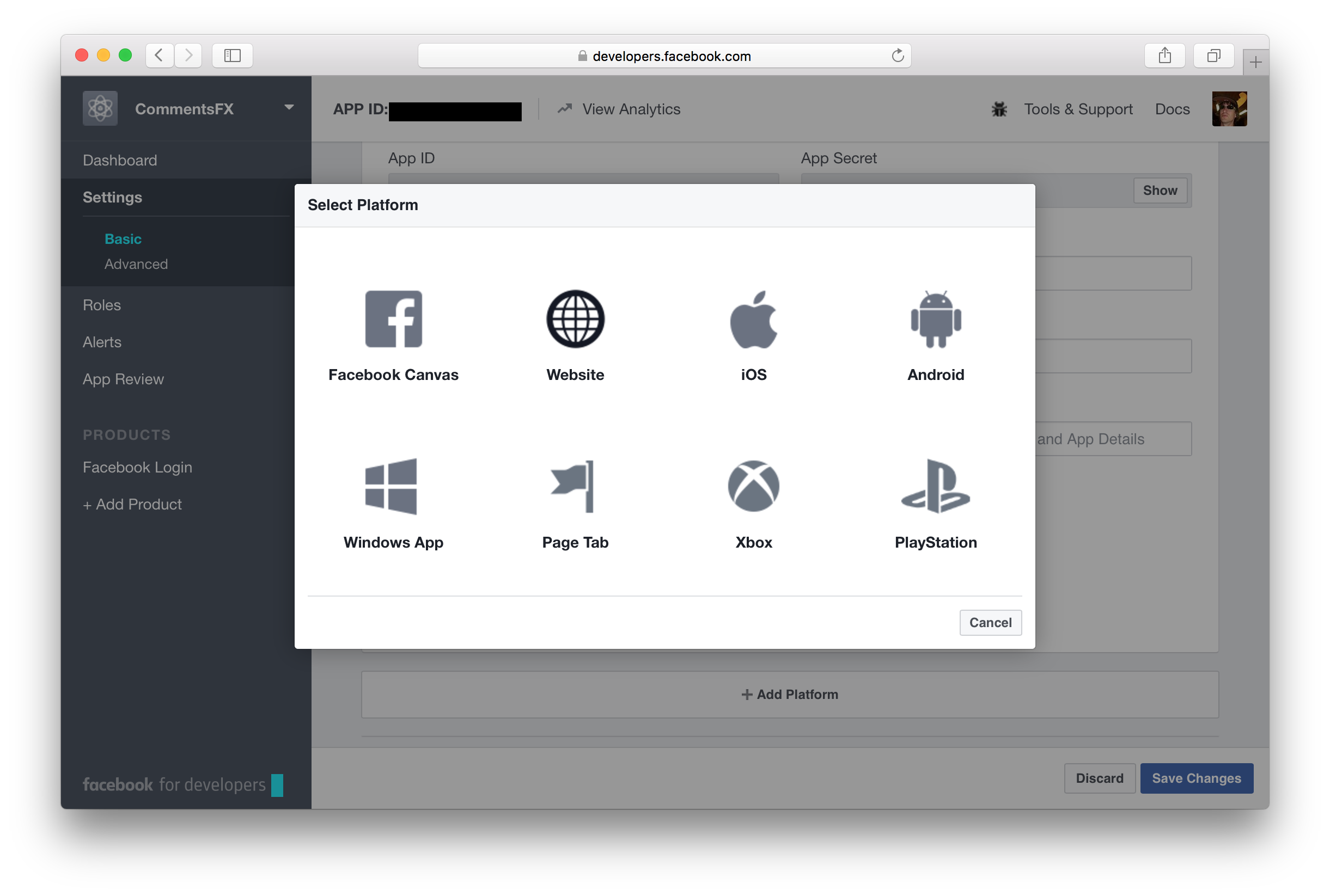Reload the page in address bar
1330x896 pixels.
coord(898,56)
